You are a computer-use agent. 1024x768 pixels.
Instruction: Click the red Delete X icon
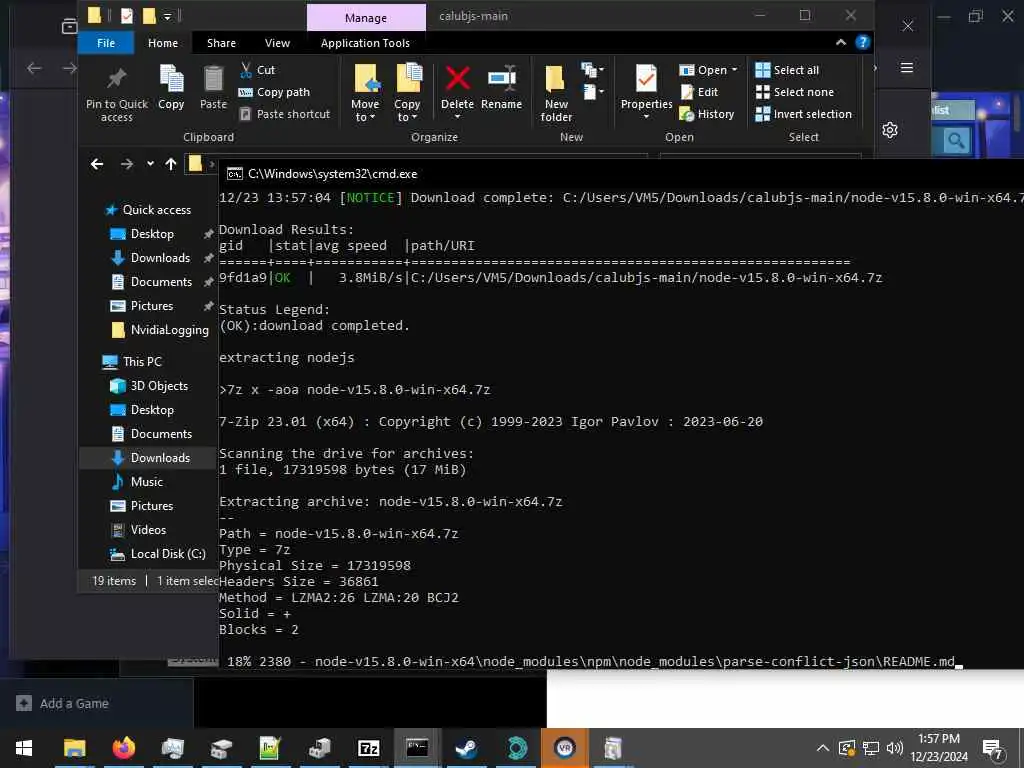point(457,79)
